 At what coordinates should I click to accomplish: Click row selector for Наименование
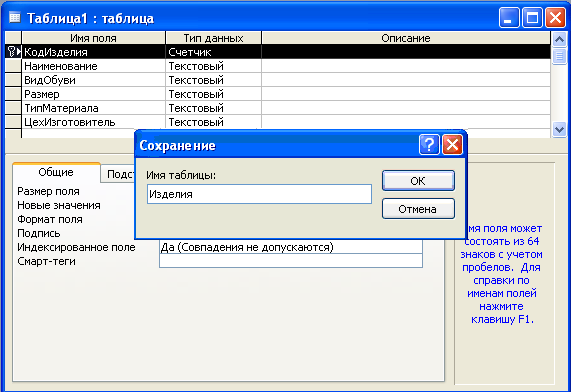coord(13,66)
